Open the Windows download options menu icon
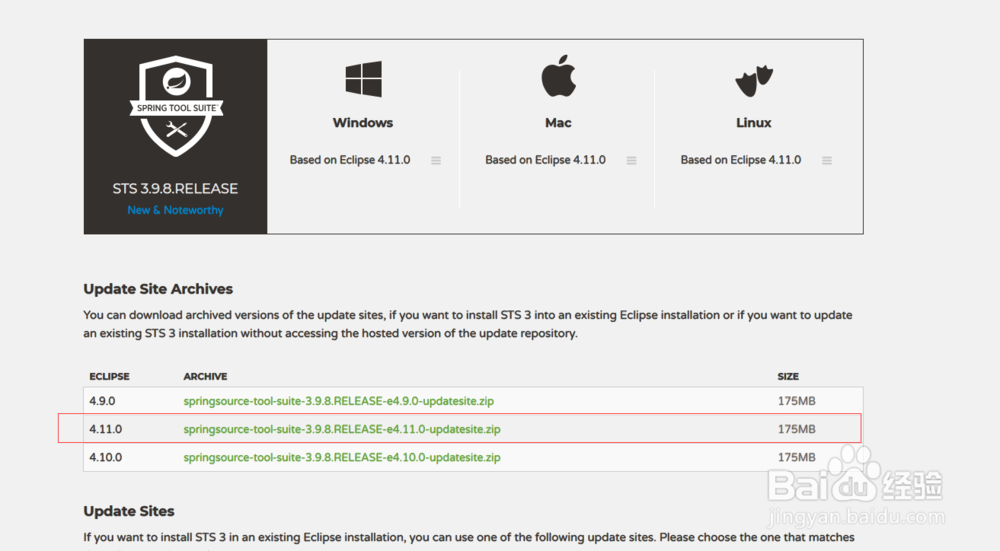This screenshot has height=551, width=1000. point(436,160)
